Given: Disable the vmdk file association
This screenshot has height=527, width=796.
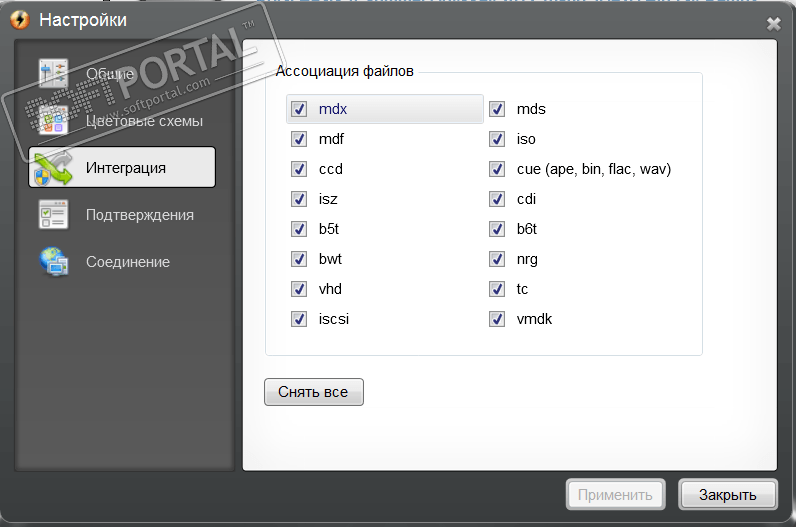Looking at the screenshot, I should tap(497, 319).
